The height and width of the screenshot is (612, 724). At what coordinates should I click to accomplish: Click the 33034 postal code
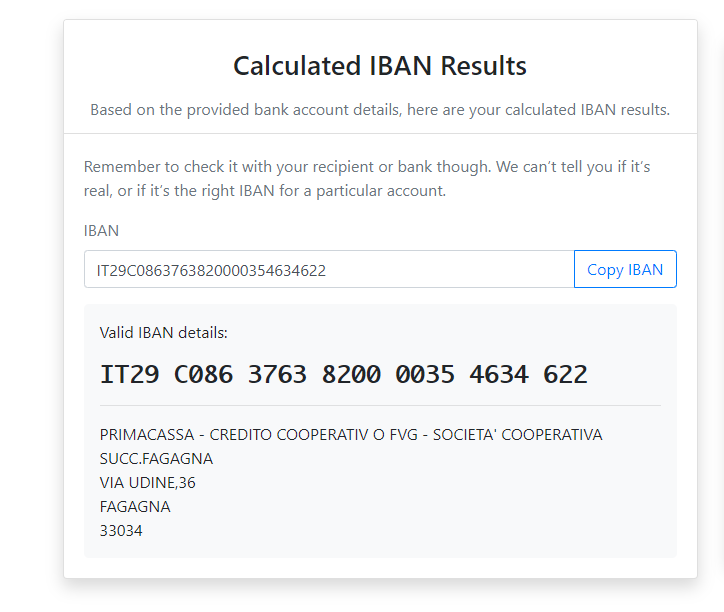tap(121, 530)
